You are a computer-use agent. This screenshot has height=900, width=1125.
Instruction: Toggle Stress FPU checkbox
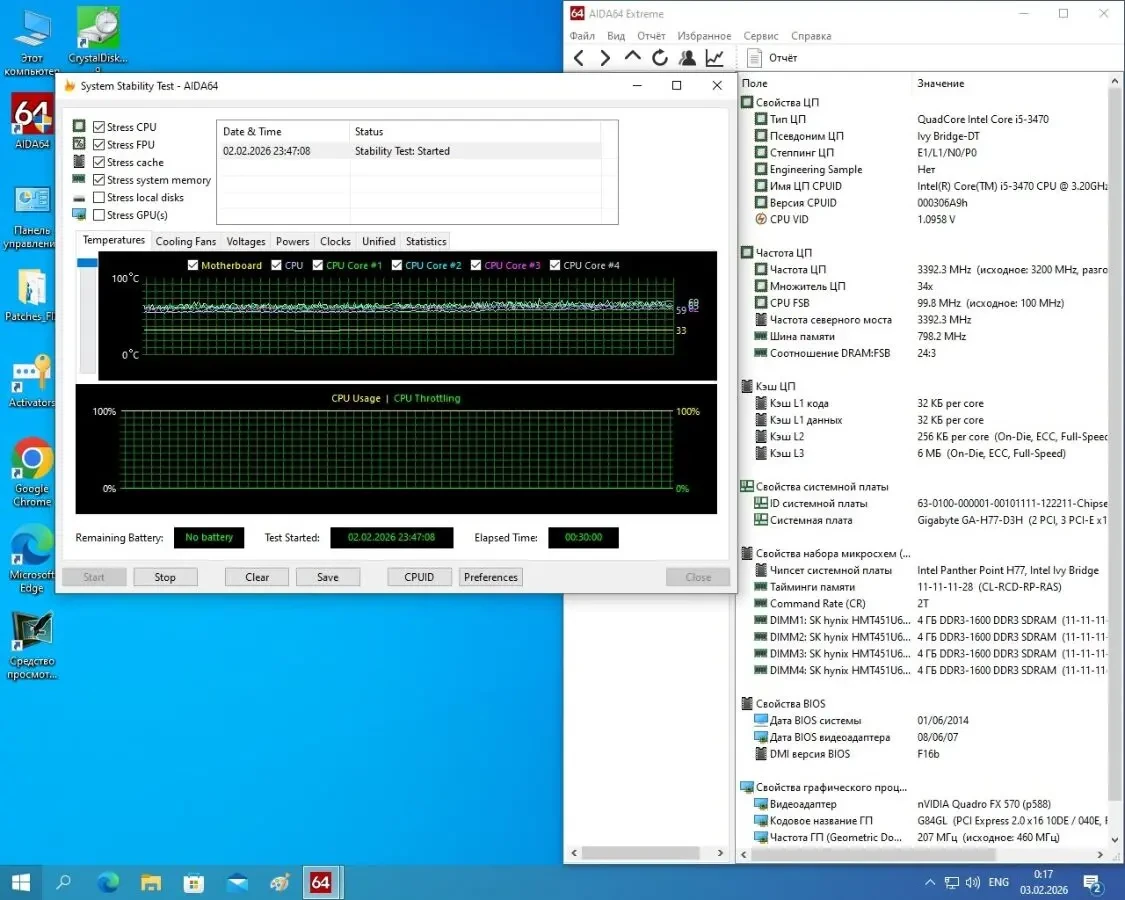[x=99, y=144]
